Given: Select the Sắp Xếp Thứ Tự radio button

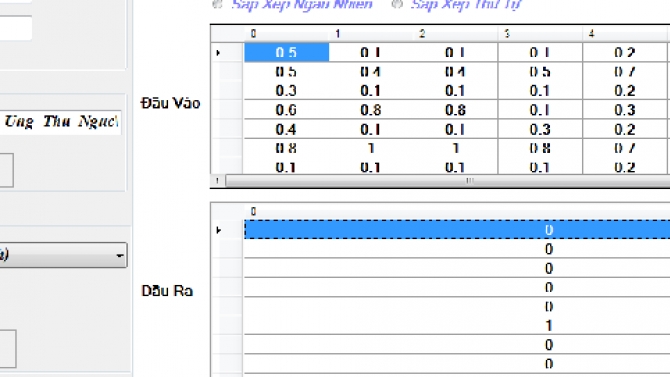Looking at the screenshot, I should coord(397,5).
